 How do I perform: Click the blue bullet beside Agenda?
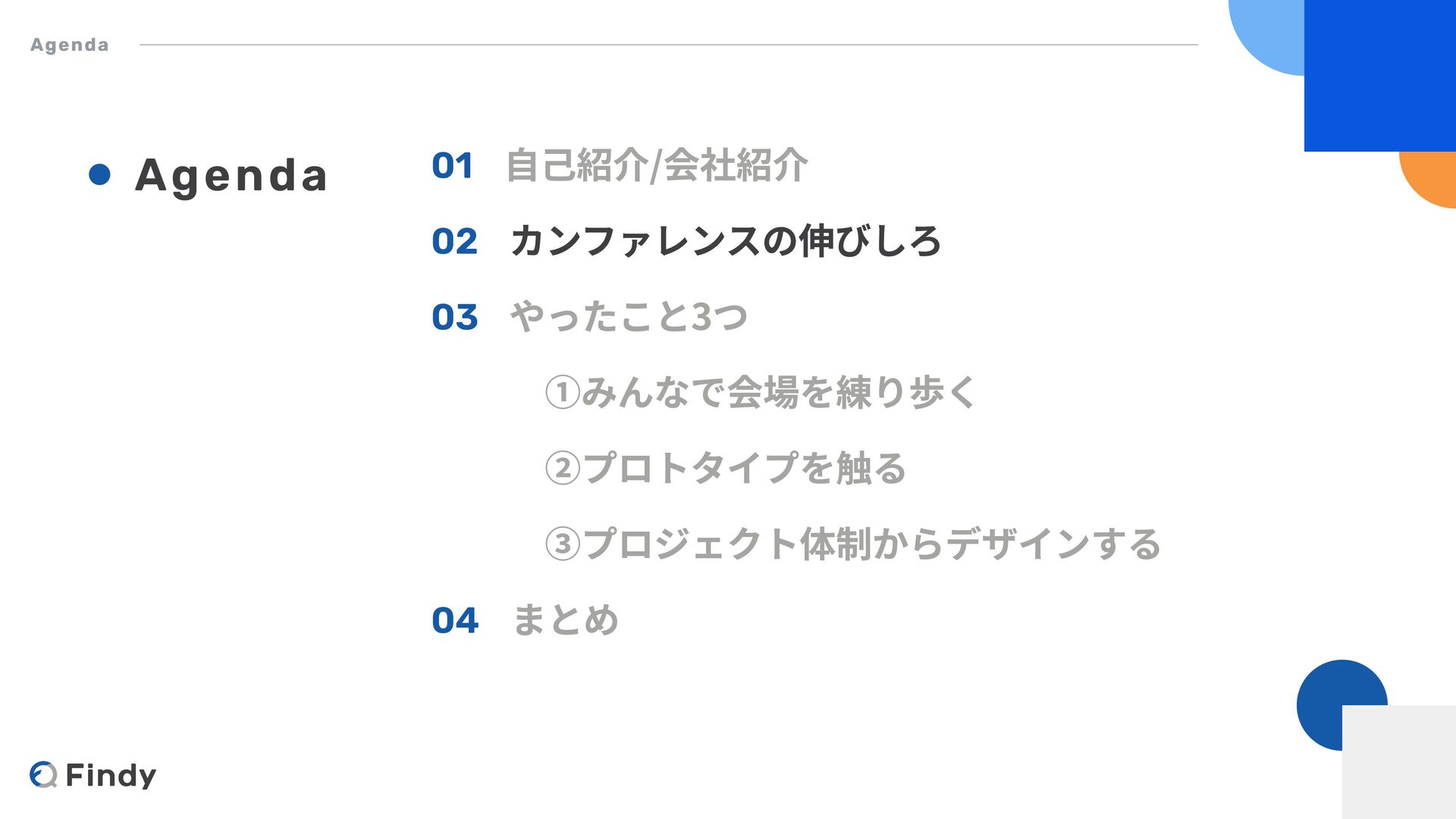click(x=99, y=174)
